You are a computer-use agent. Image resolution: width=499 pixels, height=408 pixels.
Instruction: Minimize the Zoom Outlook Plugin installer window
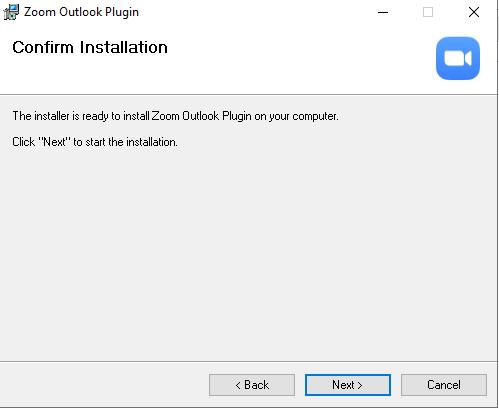click(x=383, y=12)
